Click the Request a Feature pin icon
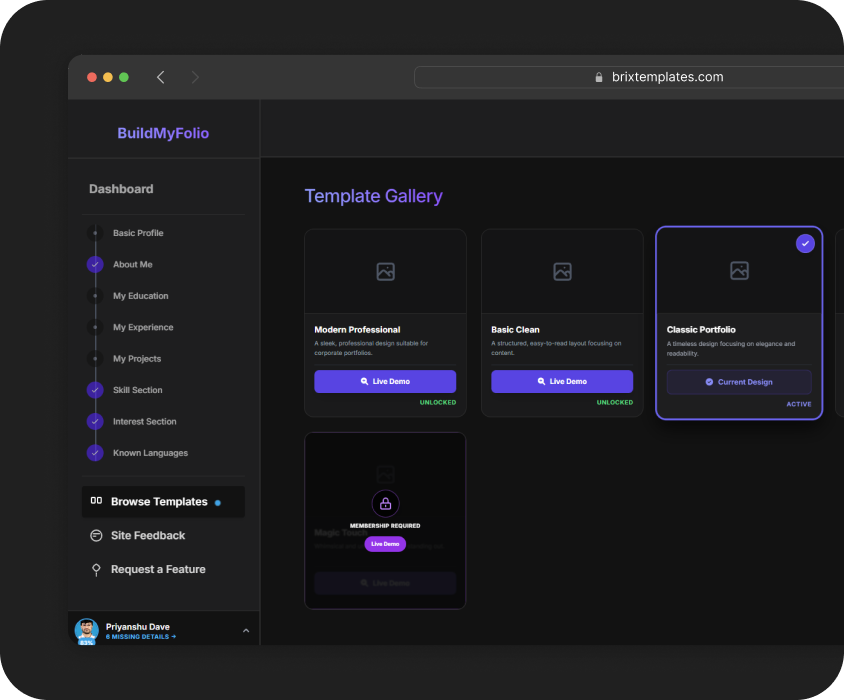Screen dimensions: 844x700 click(96, 569)
